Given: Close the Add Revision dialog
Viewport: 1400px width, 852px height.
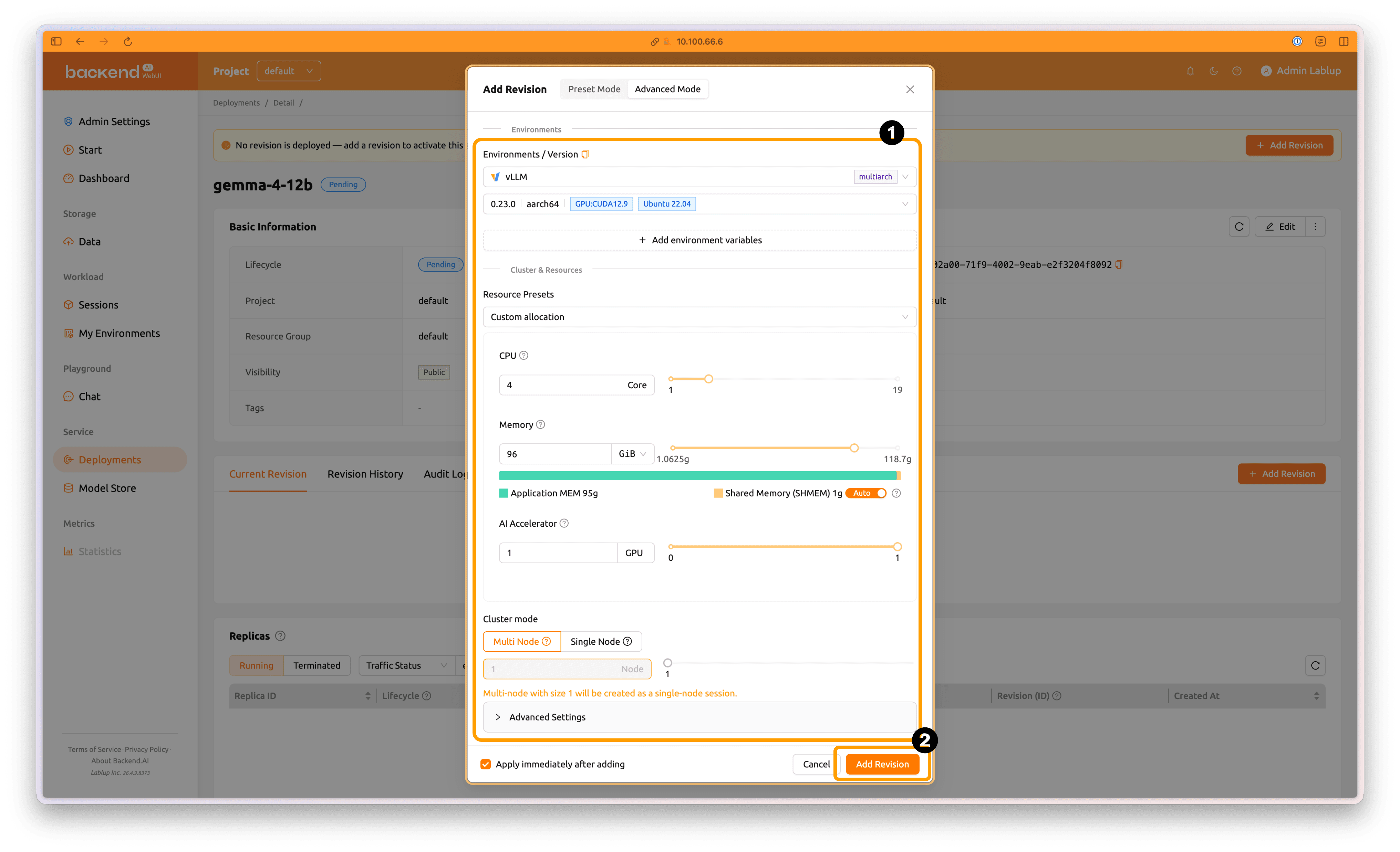Looking at the screenshot, I should (x=910, y=89).
